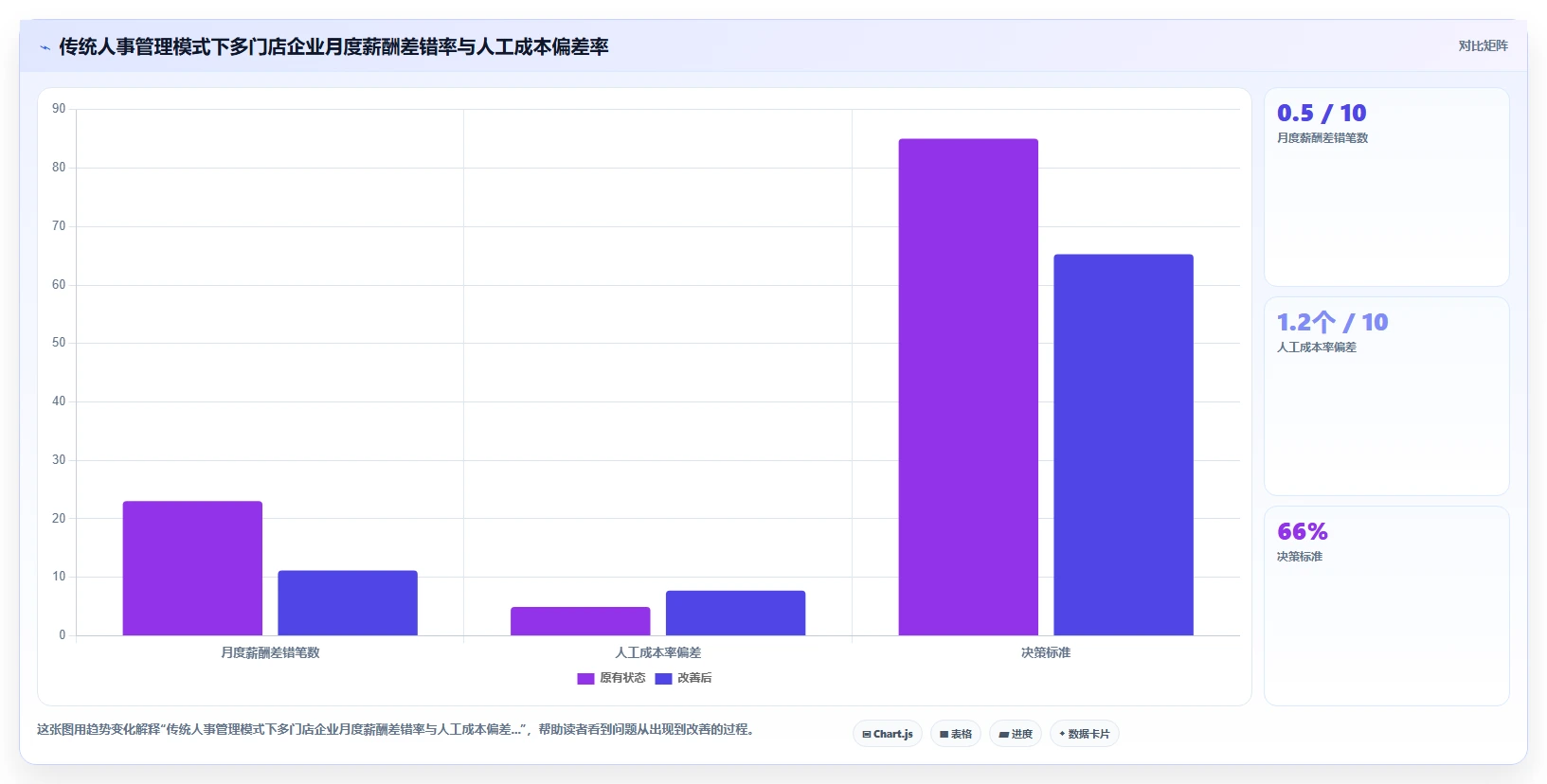Click the 0 y-axis tick label
Image resolution: width=1547 pixels, height=784 pixels.
click(63, 635)
